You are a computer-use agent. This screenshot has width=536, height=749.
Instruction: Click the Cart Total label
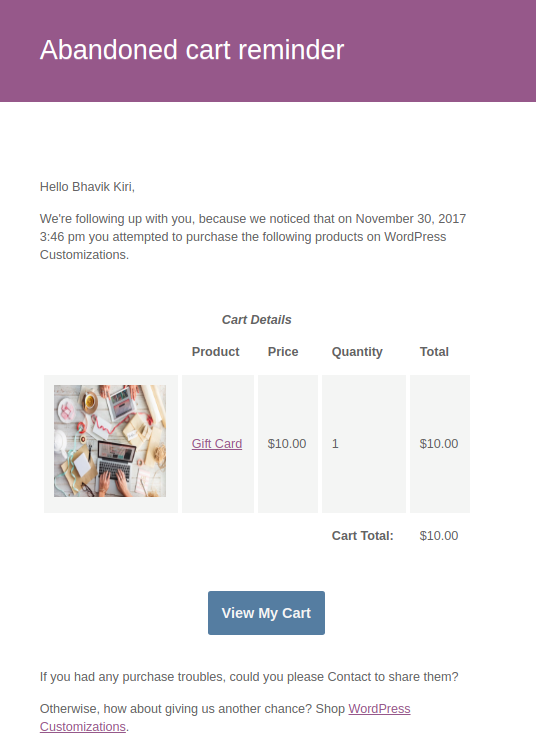coord(363,535)
